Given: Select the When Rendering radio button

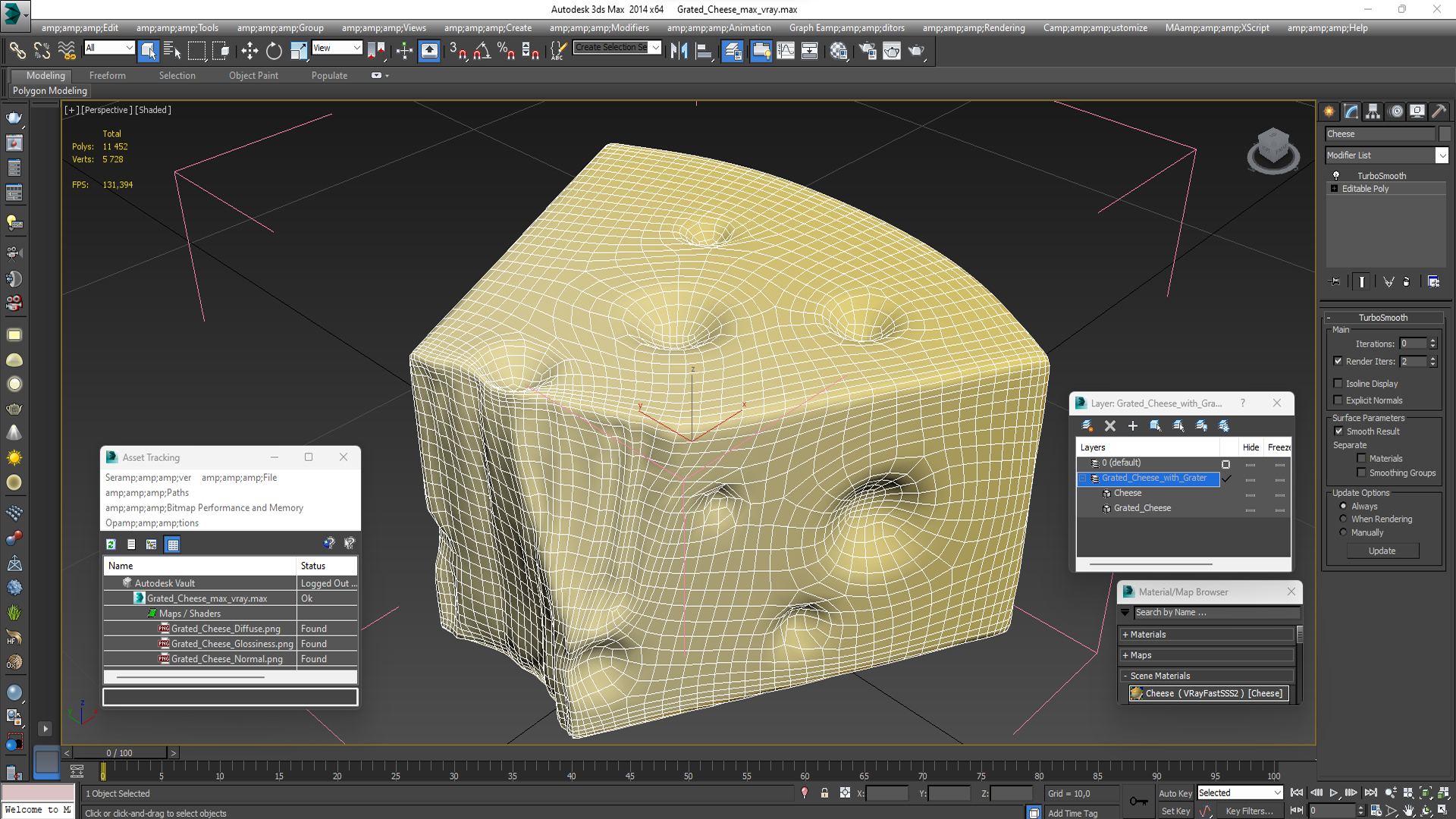Looking at the screenshot, I should (x=1344, y=519).
